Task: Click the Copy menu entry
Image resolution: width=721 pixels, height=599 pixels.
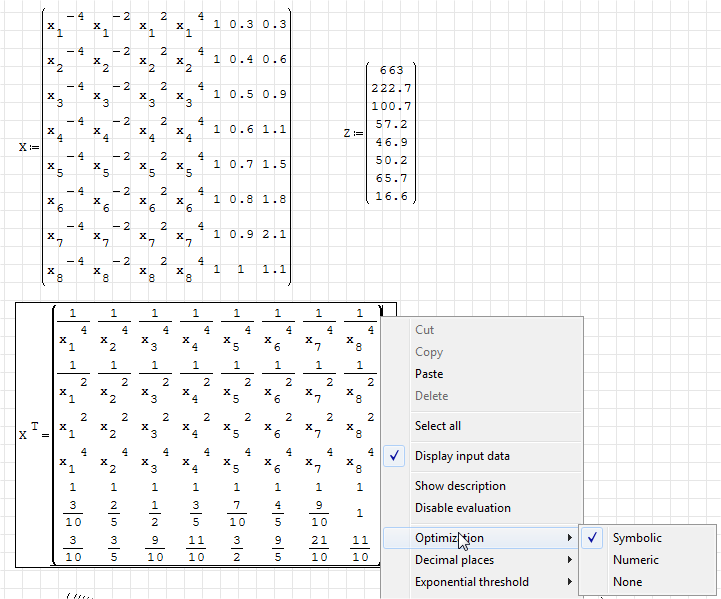Action: [429, 352]
